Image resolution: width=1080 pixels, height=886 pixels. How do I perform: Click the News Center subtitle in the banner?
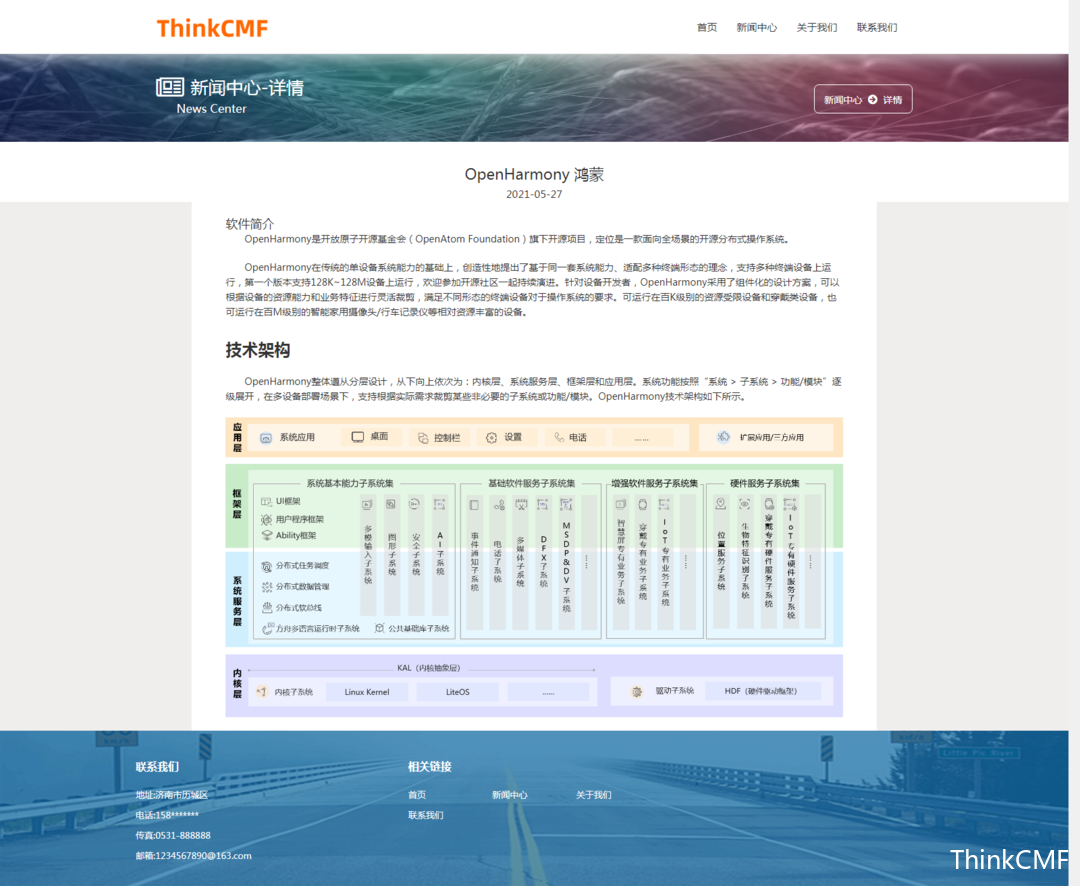click(x=211, y=109)
